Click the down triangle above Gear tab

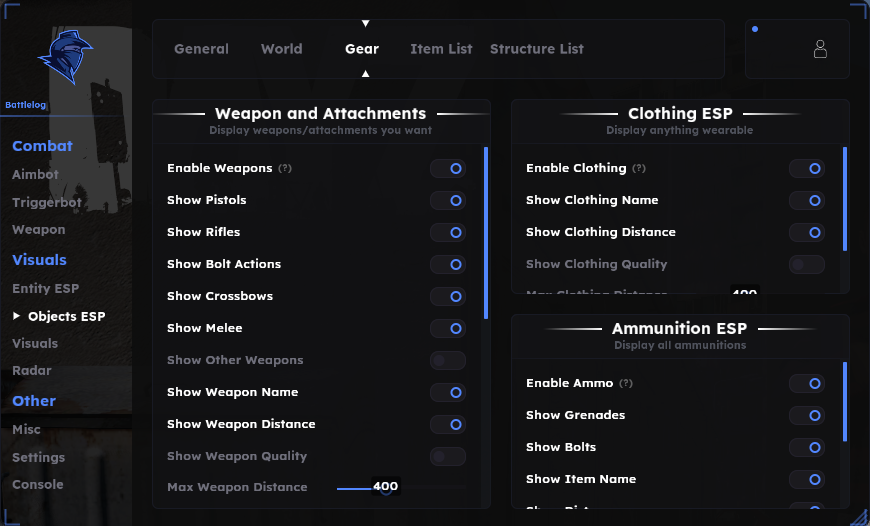[x=365, y=23]
